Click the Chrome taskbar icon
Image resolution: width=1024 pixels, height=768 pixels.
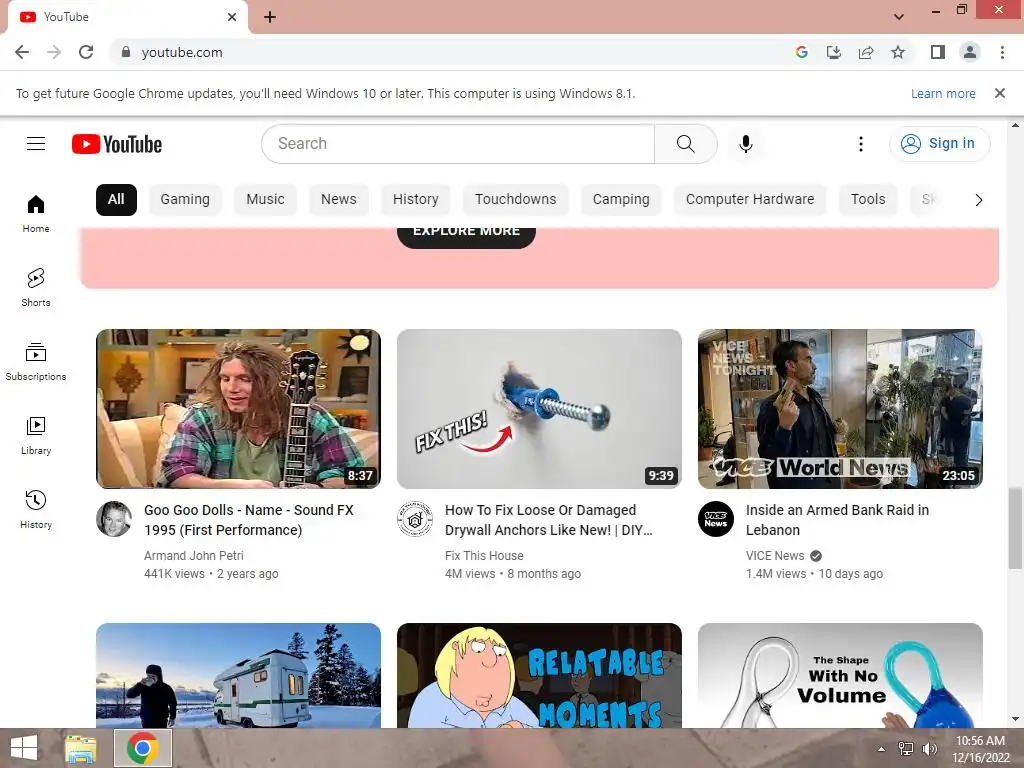coord(143,748)
